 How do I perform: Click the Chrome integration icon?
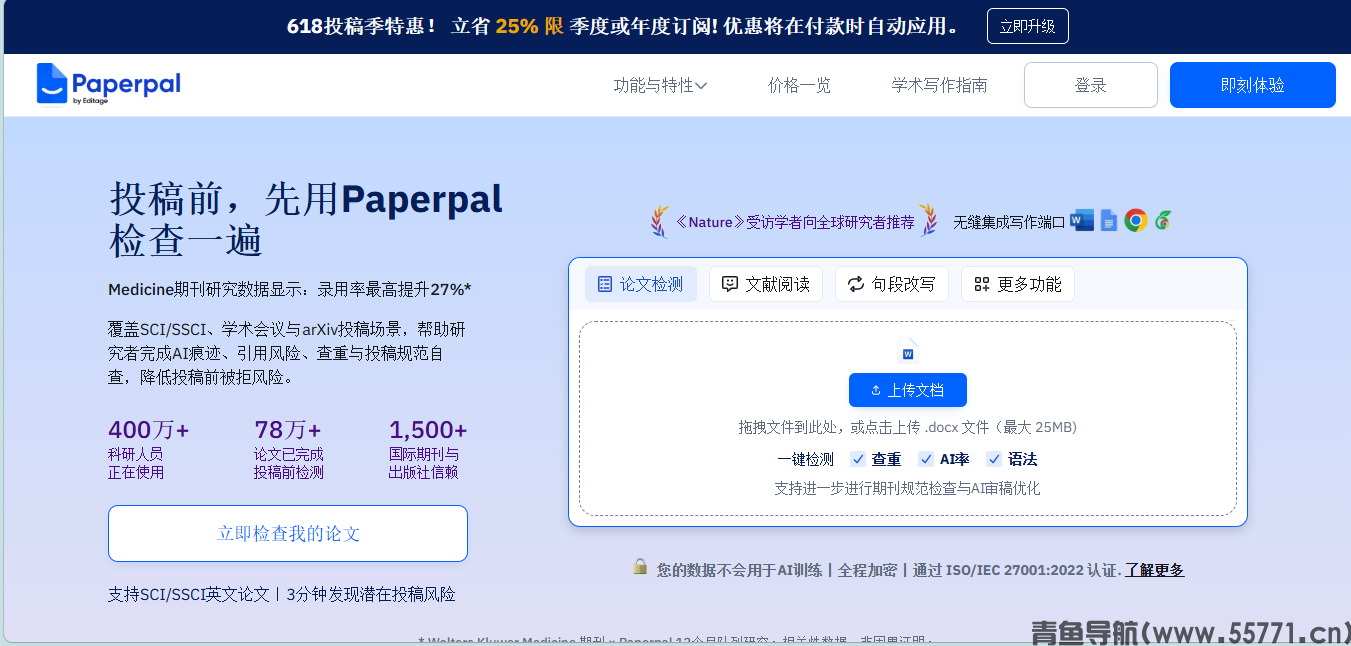click(x=1135, y=220)
